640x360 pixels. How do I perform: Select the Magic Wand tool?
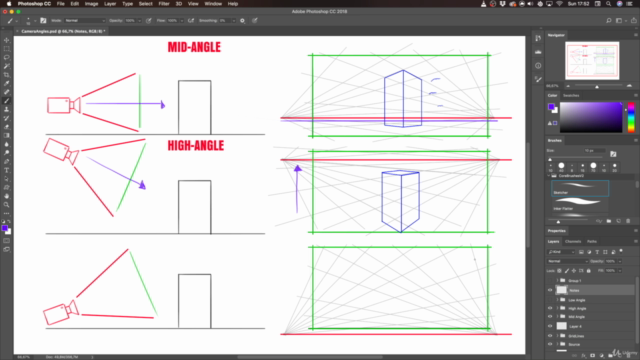pos(7,66)
